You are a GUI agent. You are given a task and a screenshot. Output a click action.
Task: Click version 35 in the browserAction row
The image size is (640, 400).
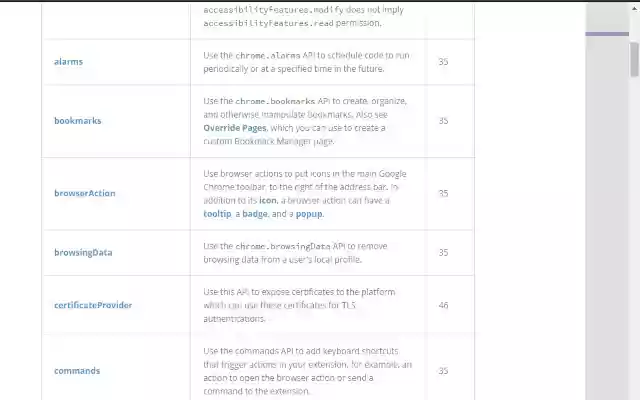point(443,193)
